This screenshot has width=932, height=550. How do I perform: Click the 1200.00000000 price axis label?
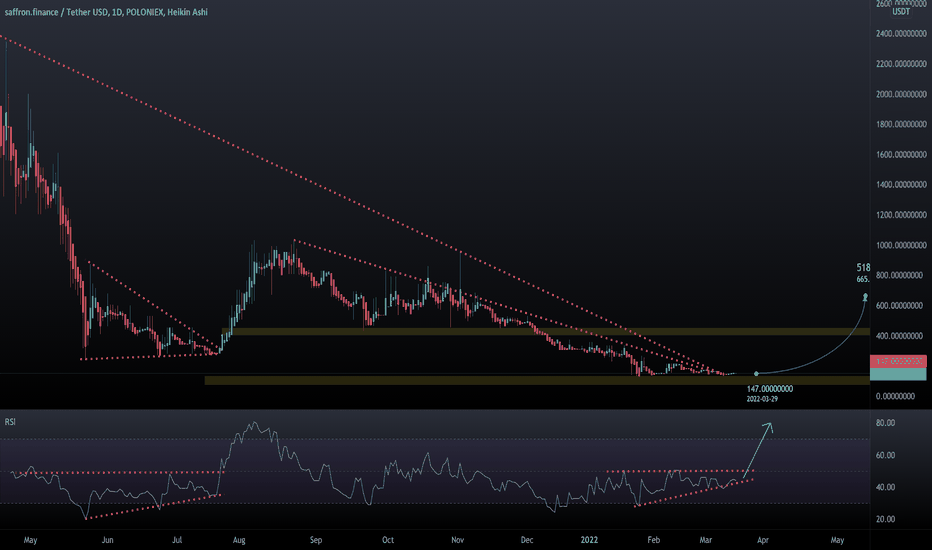click(x=901, y=215)
